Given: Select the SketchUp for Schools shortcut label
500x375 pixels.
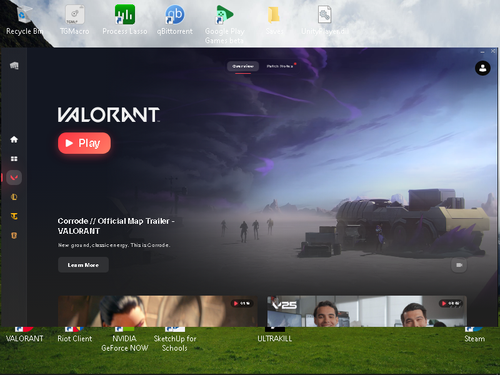Looking at the screenshot, I should pyautogui.click(x=175, y=343).
